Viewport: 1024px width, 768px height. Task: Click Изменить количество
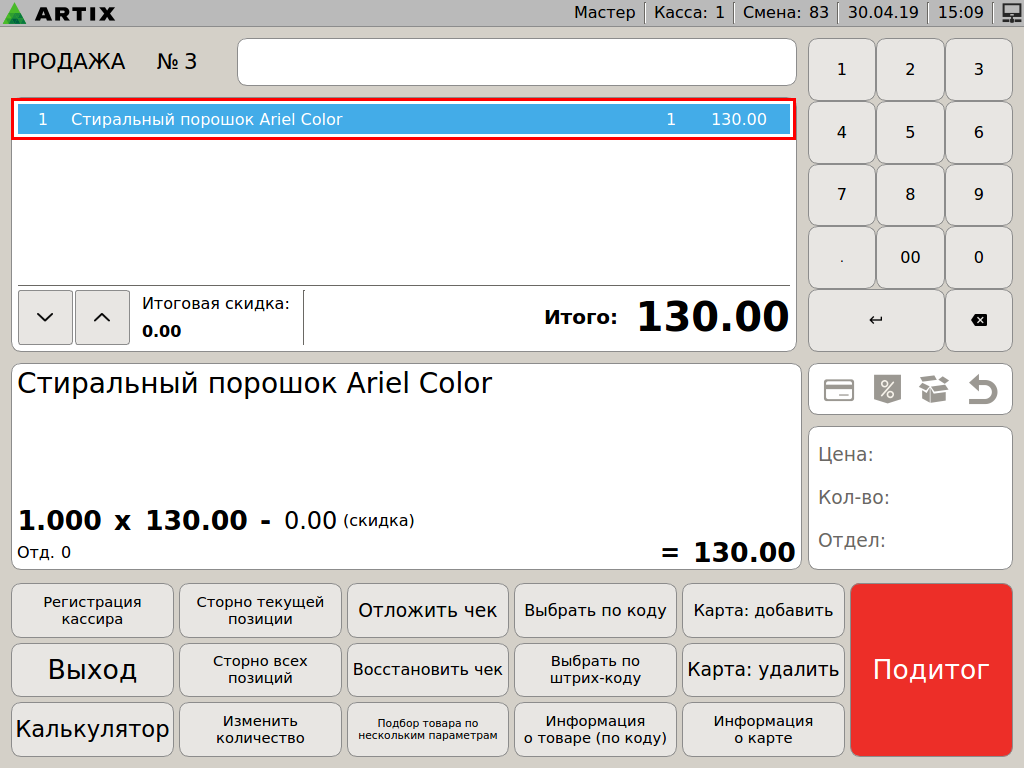[260, 729]
